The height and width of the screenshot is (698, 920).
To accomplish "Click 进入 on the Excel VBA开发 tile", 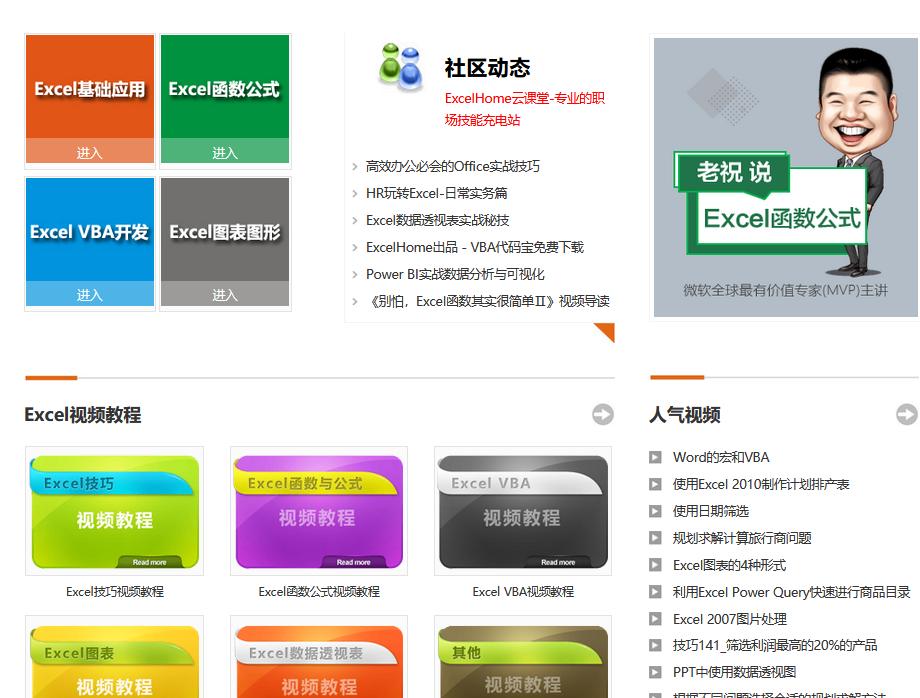I will tap(89, 295).
